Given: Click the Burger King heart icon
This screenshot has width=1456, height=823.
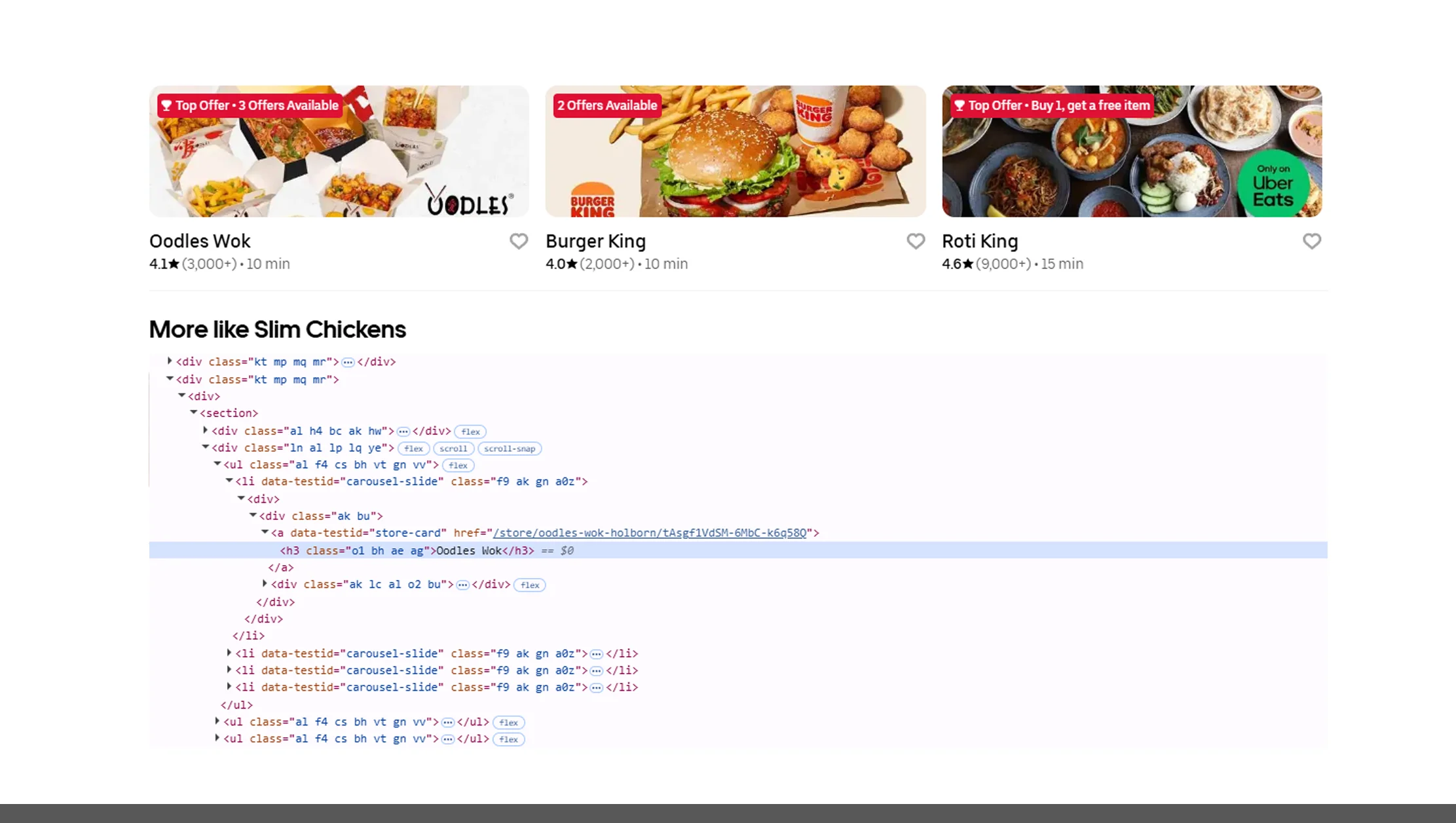Looking at the screenshot, I should [x=915, y=242].
